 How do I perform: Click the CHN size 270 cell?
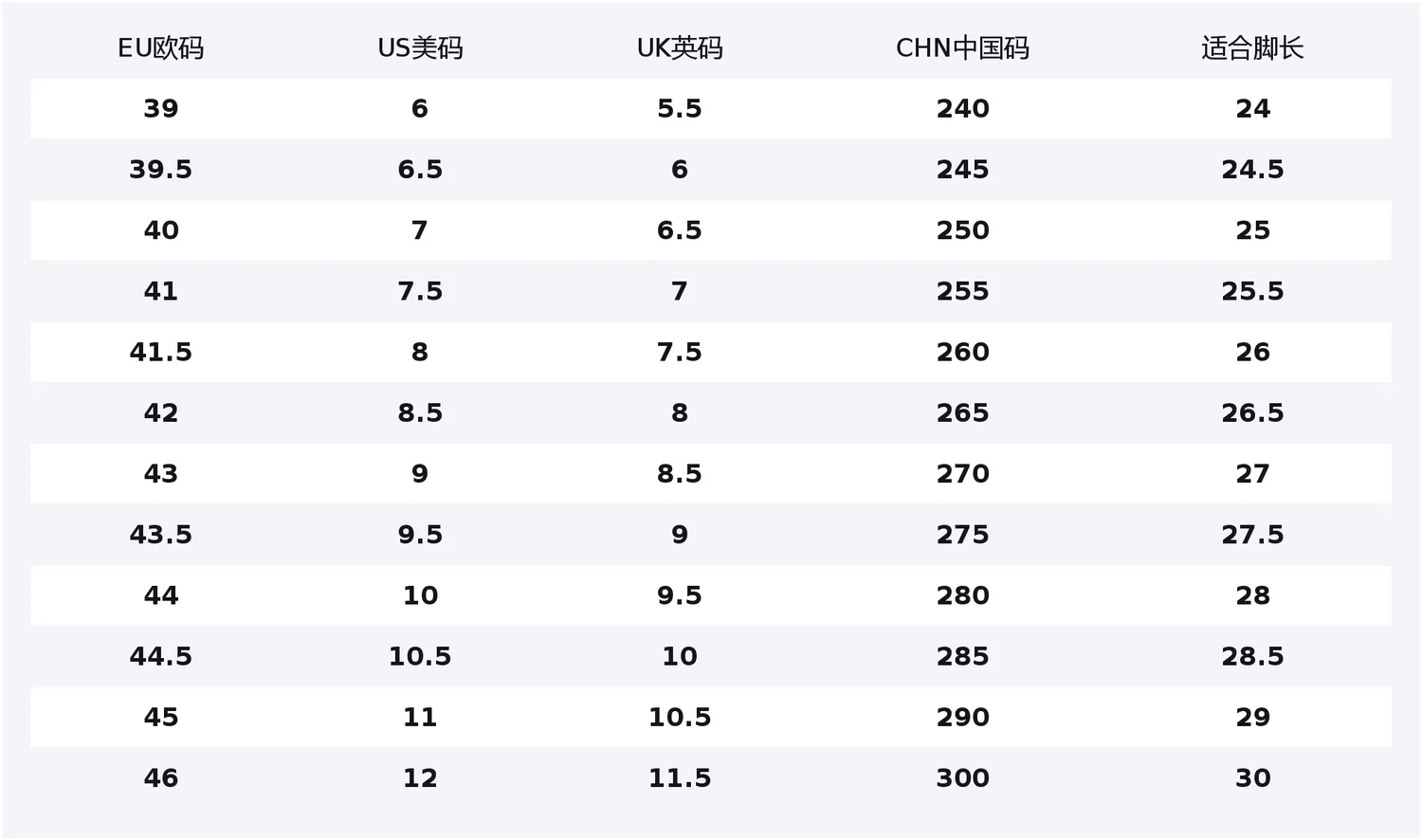pyautogui.click(x=963, y=473)
